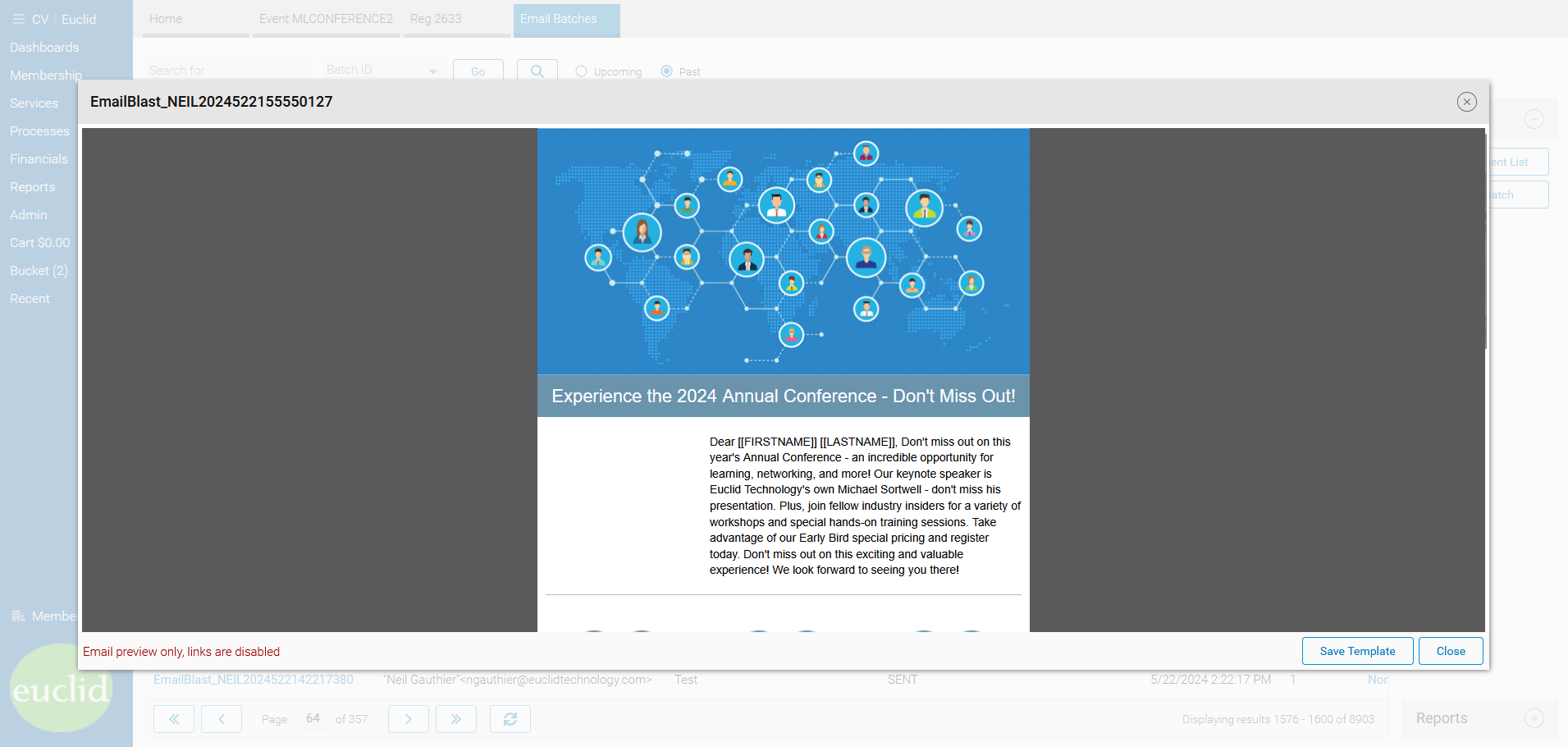
Task: Switch to the Home tab
Action: [x=166, y=19]
